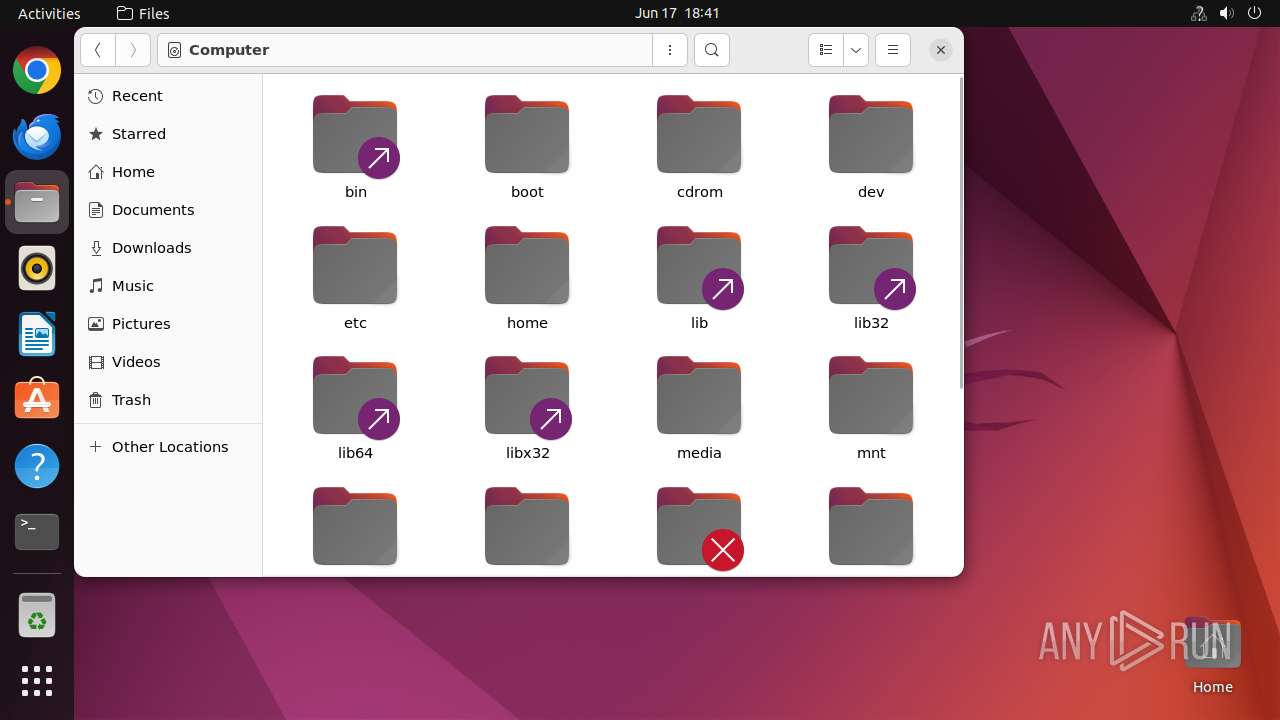Click the vertical scrollbar of folder view
The width and height of the screenshot is (1280, 720).
(961, 233)
